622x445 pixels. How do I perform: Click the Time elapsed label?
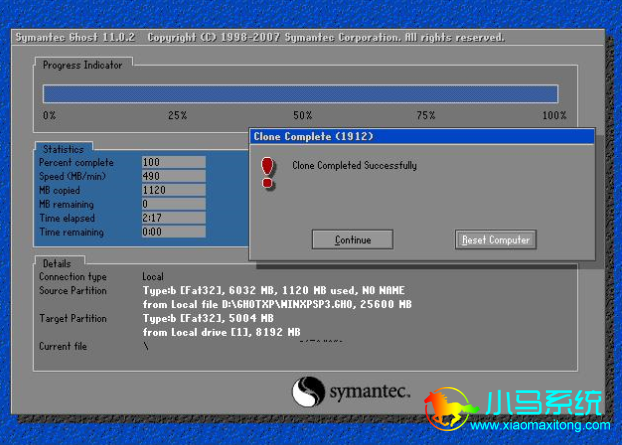click(67, 218)
